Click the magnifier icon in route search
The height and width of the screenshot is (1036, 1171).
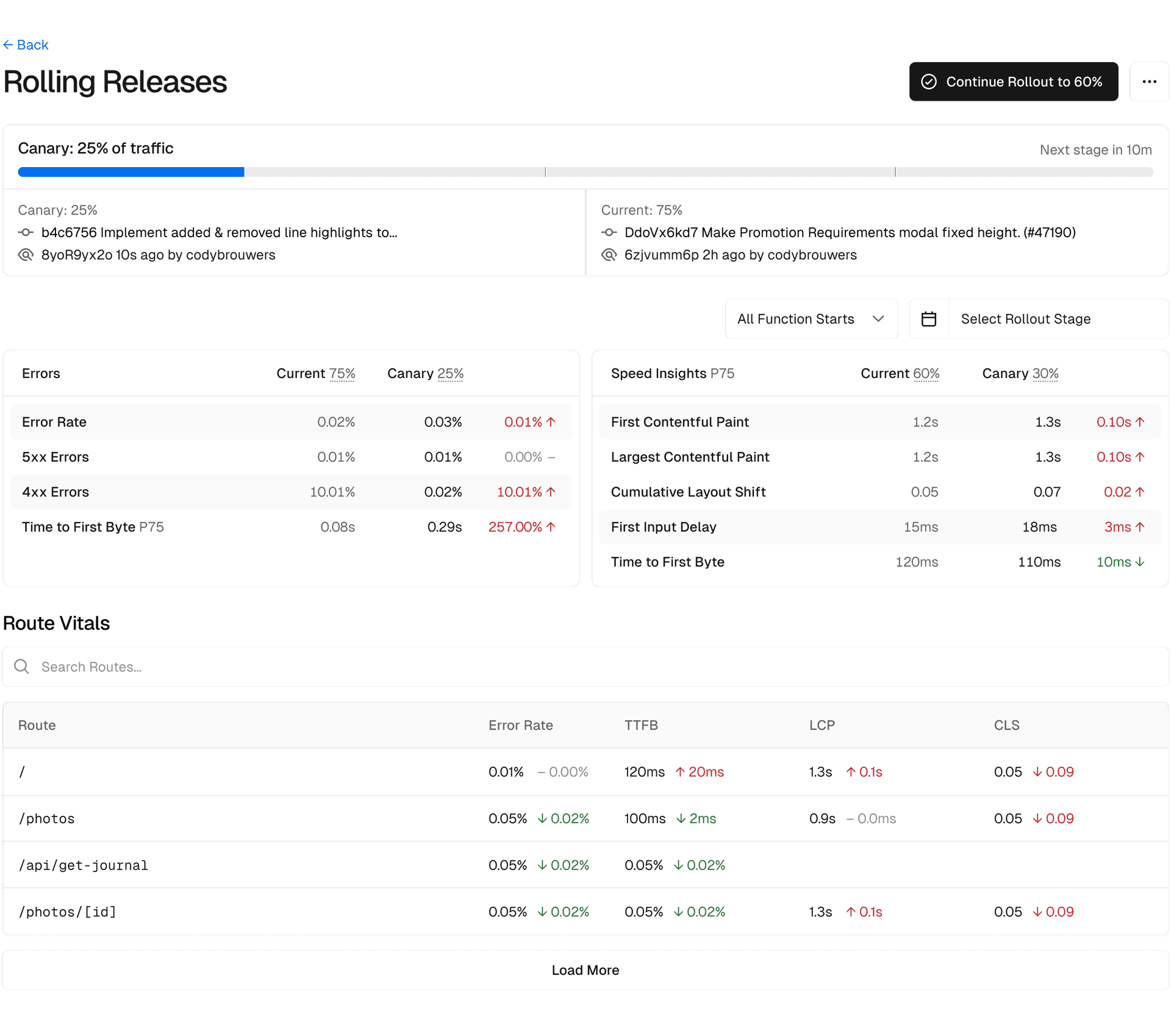pyautogui.click(x=22, y=666)
